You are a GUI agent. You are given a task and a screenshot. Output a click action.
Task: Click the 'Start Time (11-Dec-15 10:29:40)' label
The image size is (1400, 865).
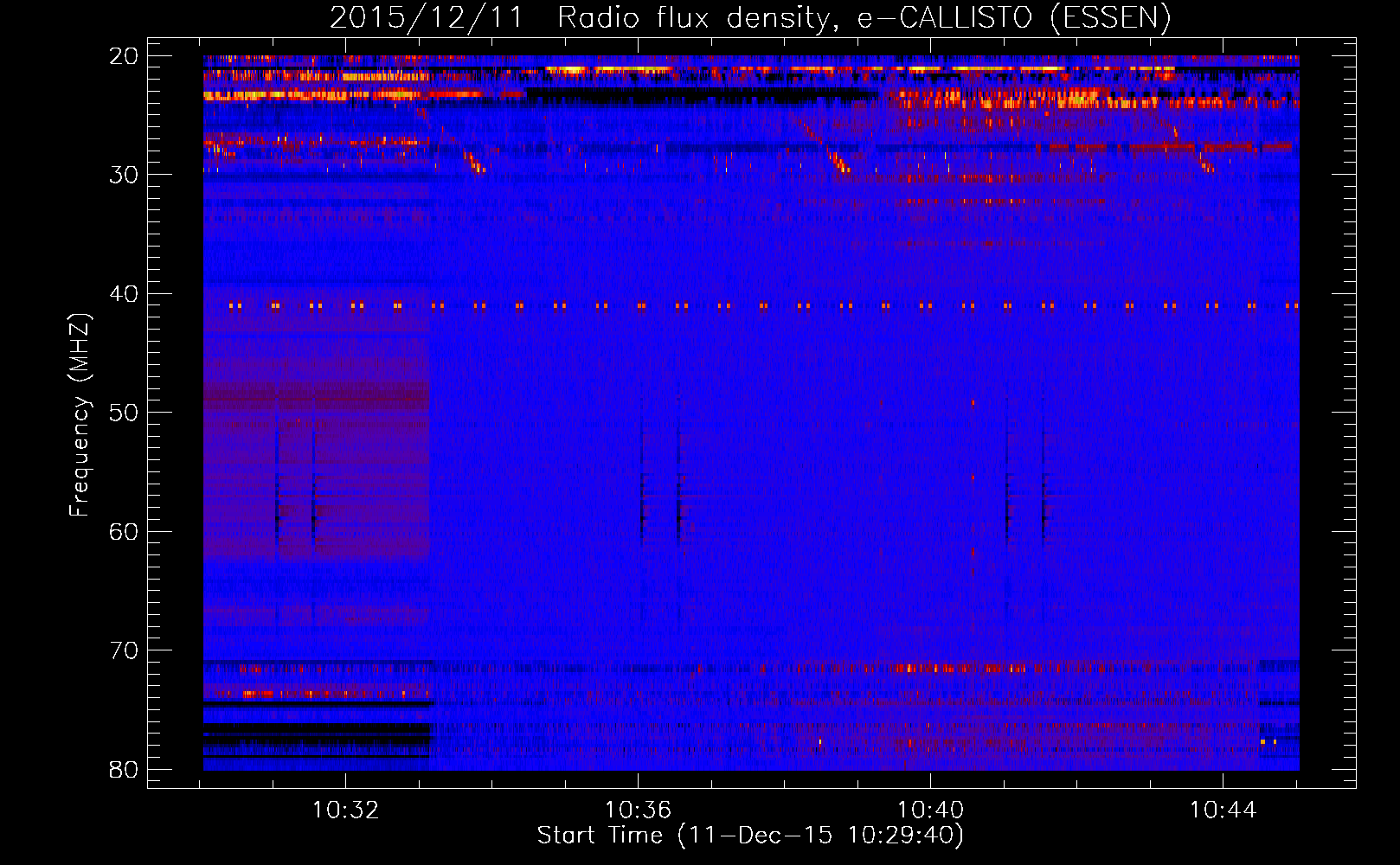click(750, 836)
